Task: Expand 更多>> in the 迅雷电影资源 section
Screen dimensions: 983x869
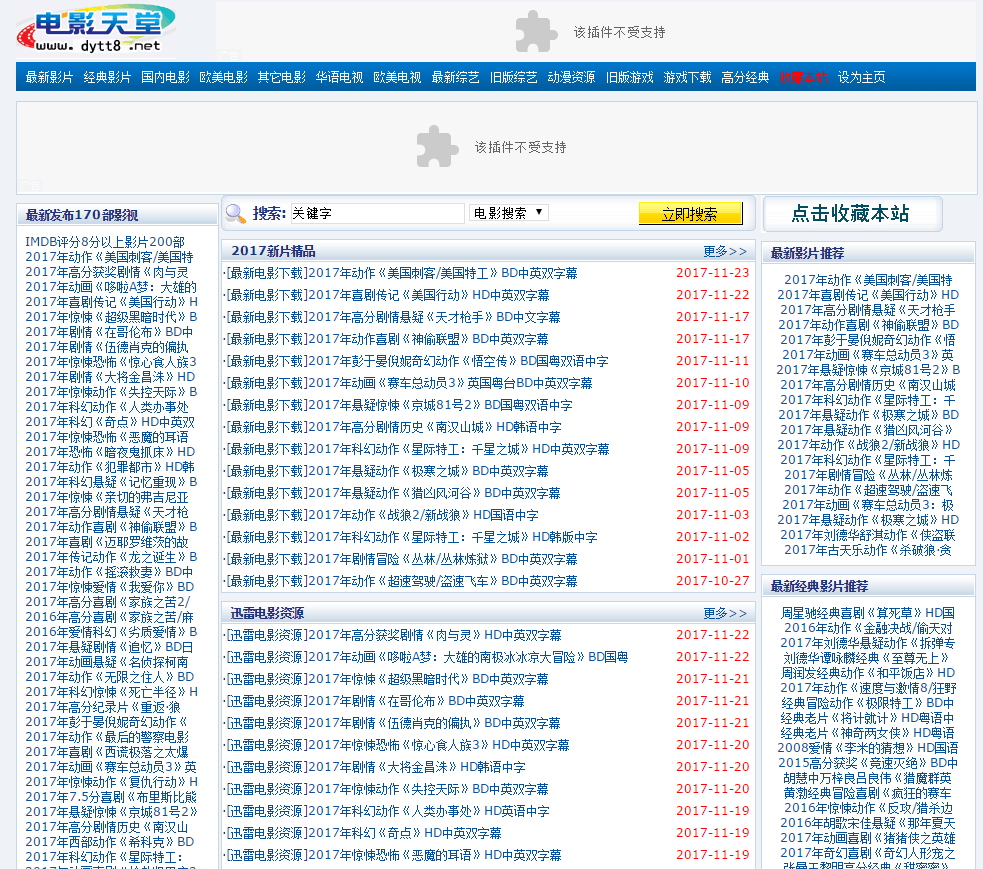Action: pos(724,613)
